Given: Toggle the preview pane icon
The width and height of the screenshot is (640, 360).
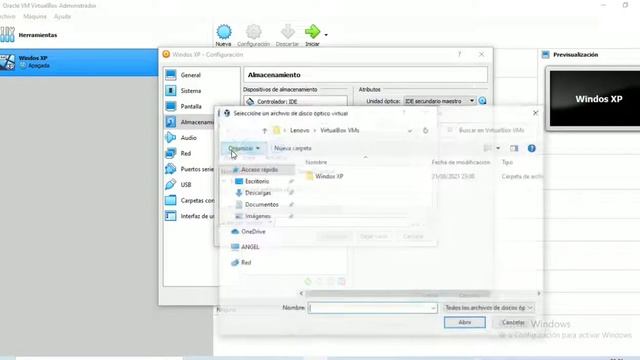Looking at the screenshot, I should [x=514, y=148].
